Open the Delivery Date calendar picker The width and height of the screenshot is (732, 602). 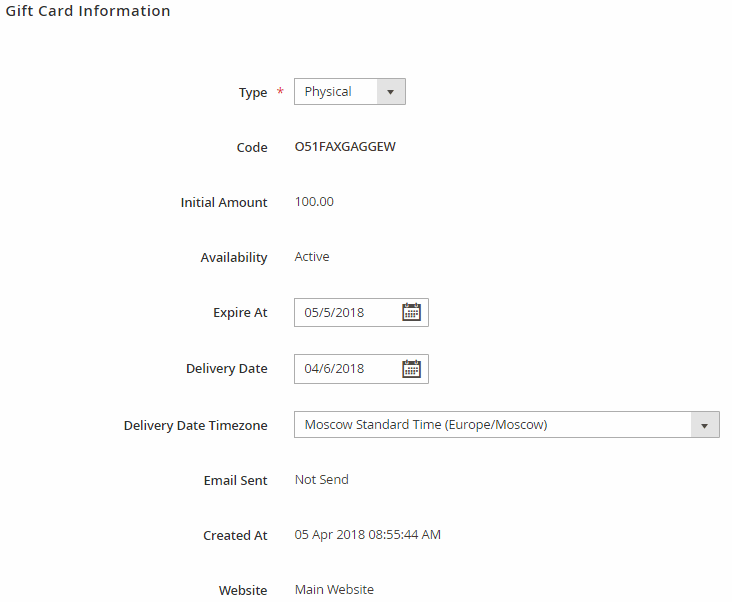[x=411, y=369]
